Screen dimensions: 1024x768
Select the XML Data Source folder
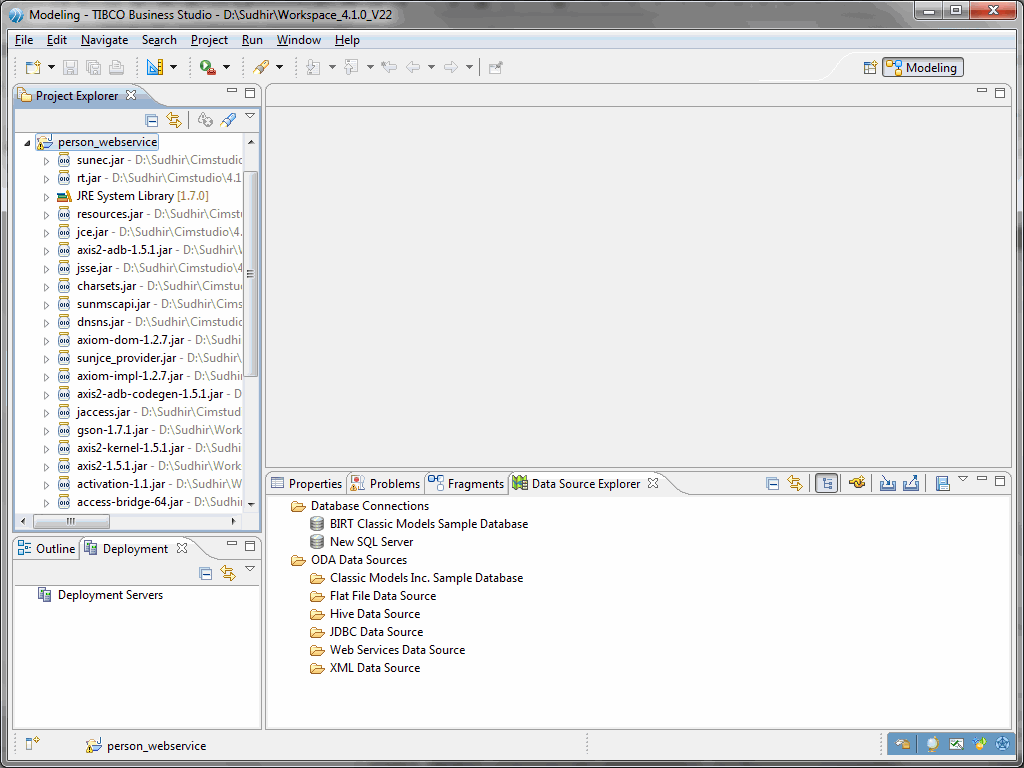click(375, 668)
